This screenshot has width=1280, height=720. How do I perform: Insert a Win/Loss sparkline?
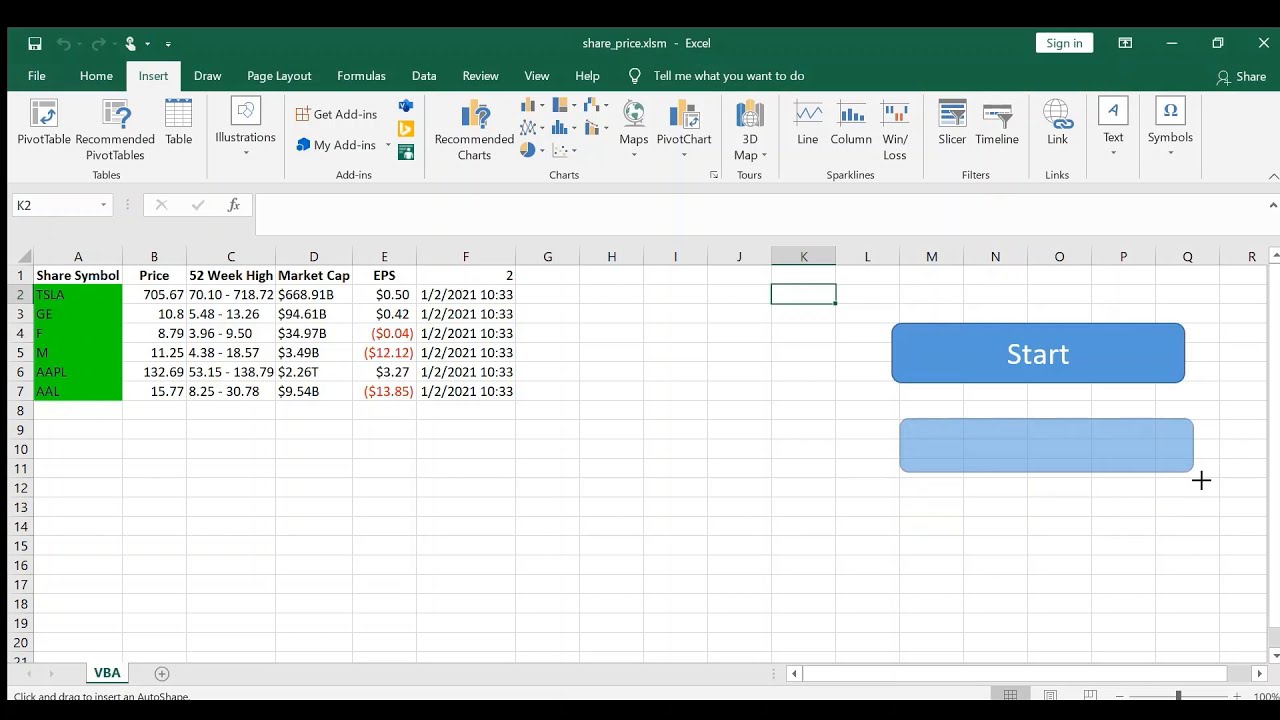895,130
